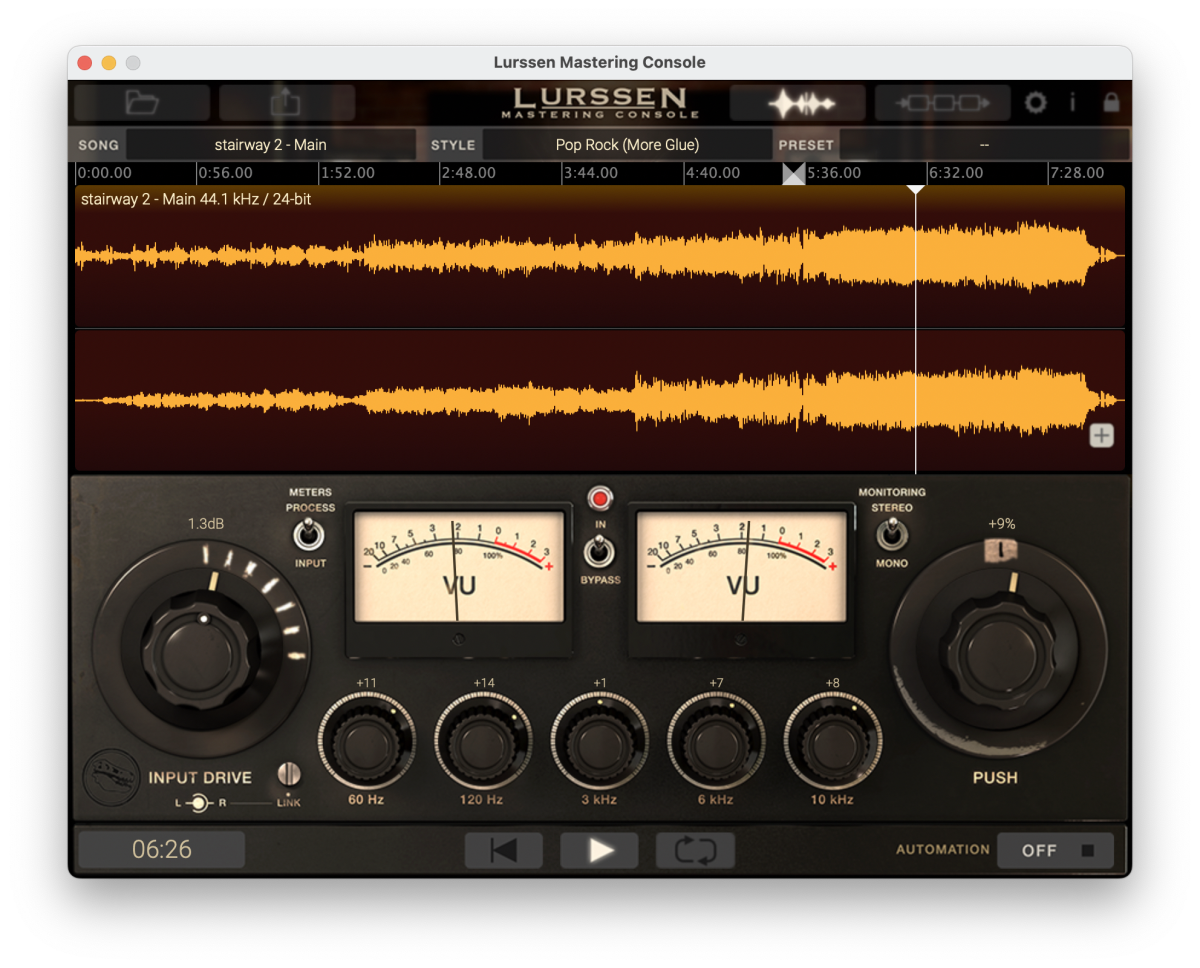Click the round badge logo beside Input Drive
This screenshot has width=1200, height=968.
tap(111, 778)
